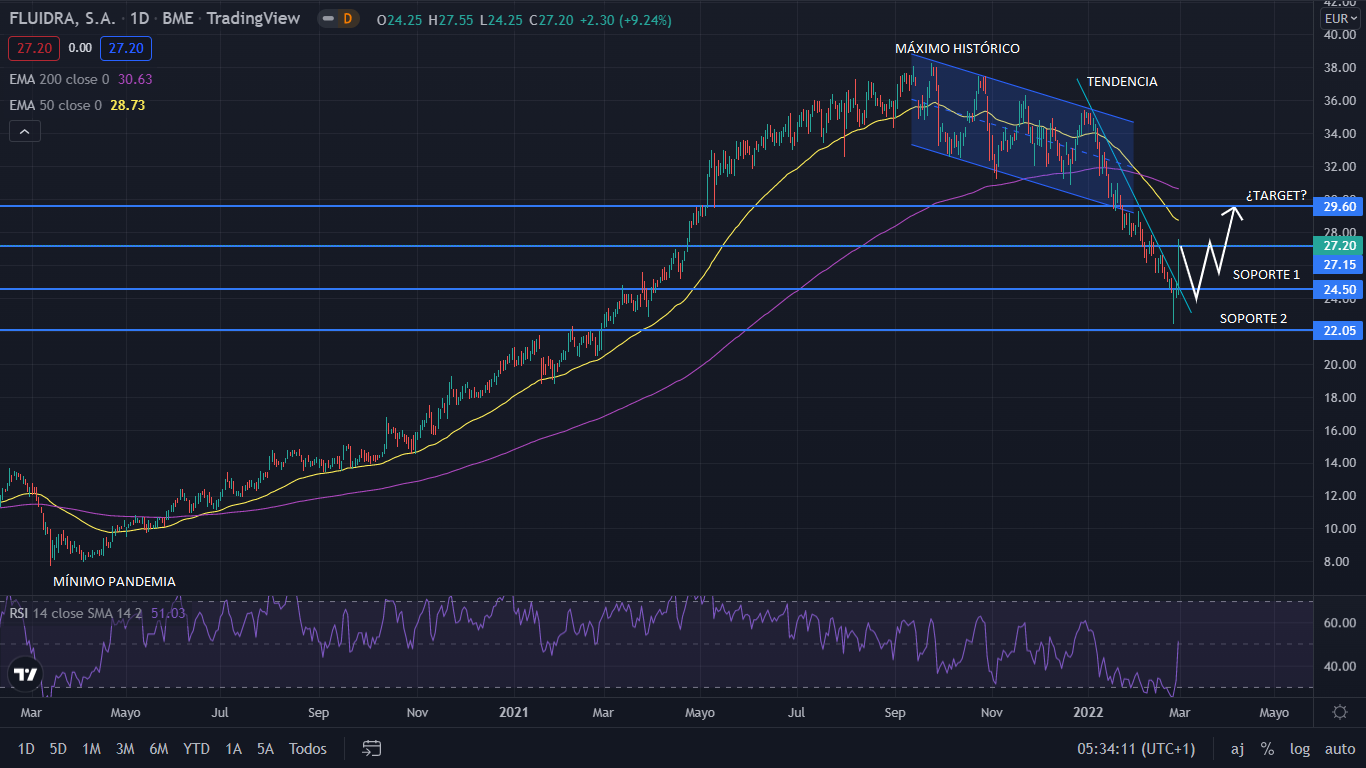The image size is (1366, 768).
Task: Select the YTD time range
Action: coord(197,748)
